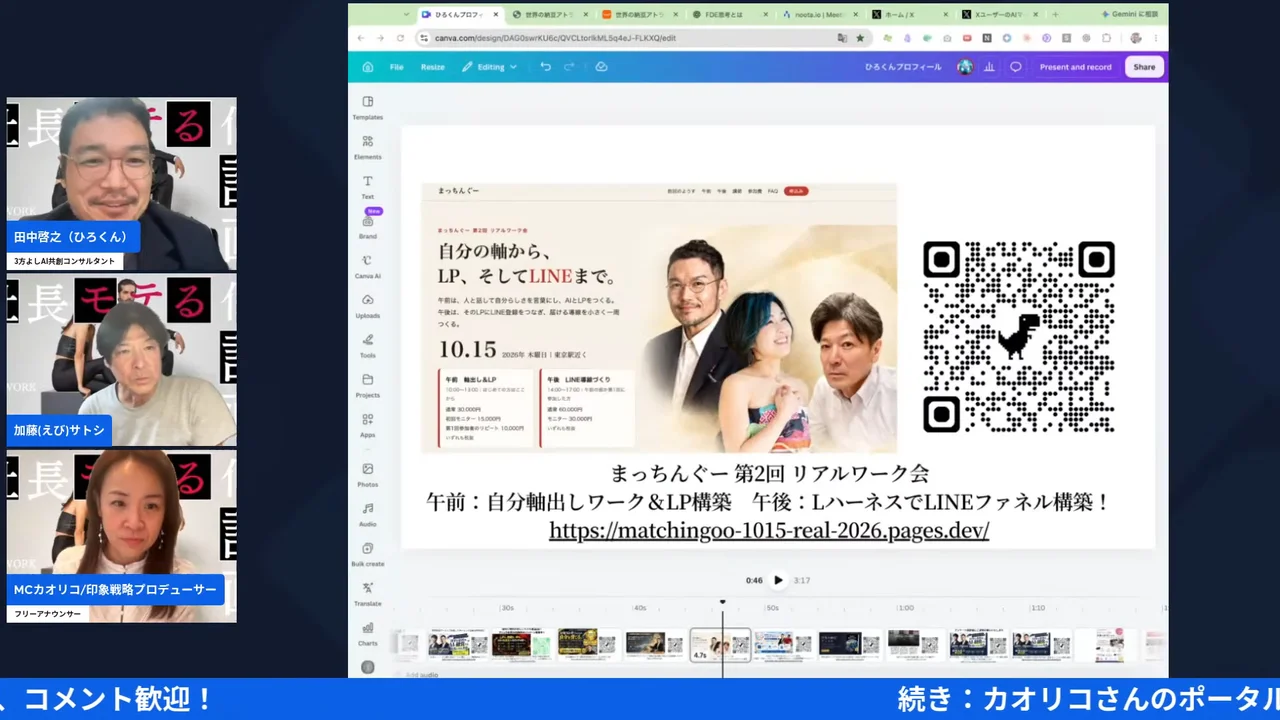
Task: Click the translate page icon in address bar
Action: point(842,38)
